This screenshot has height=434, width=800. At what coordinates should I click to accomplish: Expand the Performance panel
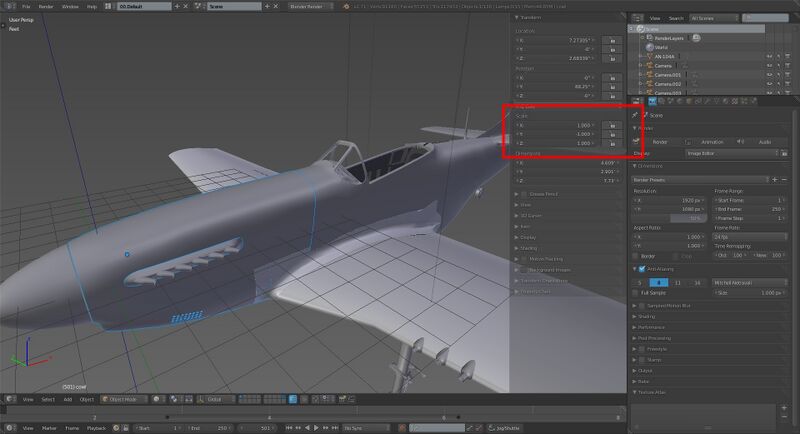(x=651, y=327)
